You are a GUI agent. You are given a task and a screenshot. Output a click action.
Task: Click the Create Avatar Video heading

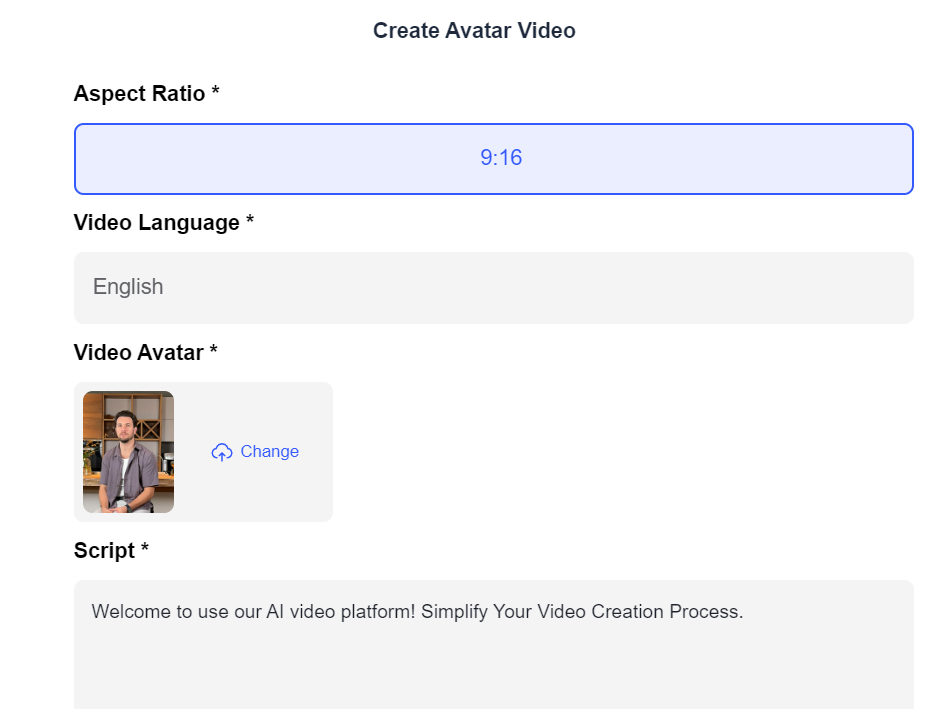[x=474, y=30]
